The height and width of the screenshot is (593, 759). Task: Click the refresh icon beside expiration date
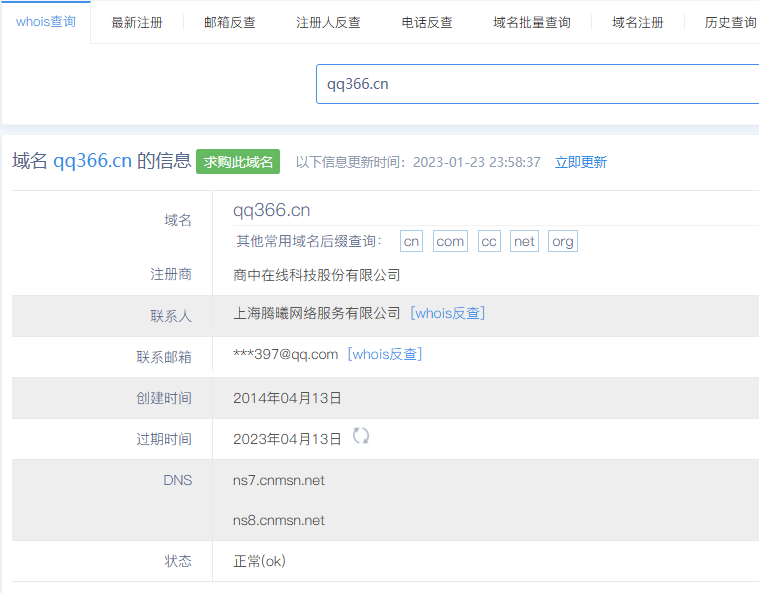click(361, 436)
